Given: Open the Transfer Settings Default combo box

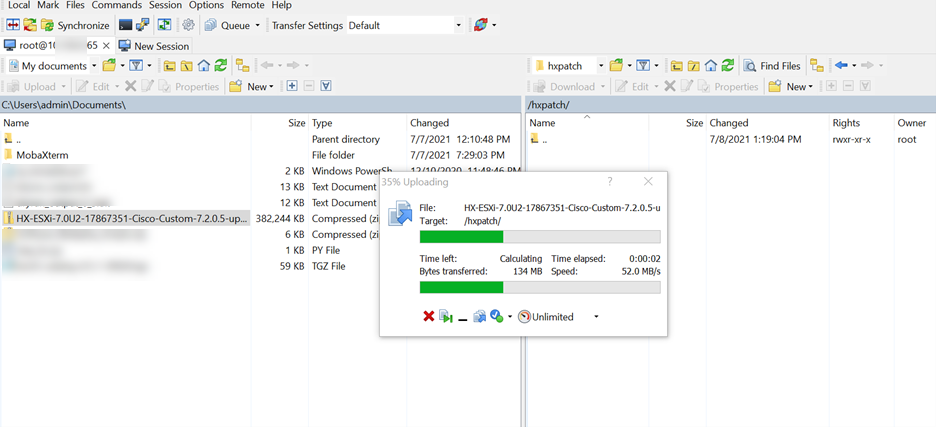Looking at the screenshot, I should click(405, 25).
